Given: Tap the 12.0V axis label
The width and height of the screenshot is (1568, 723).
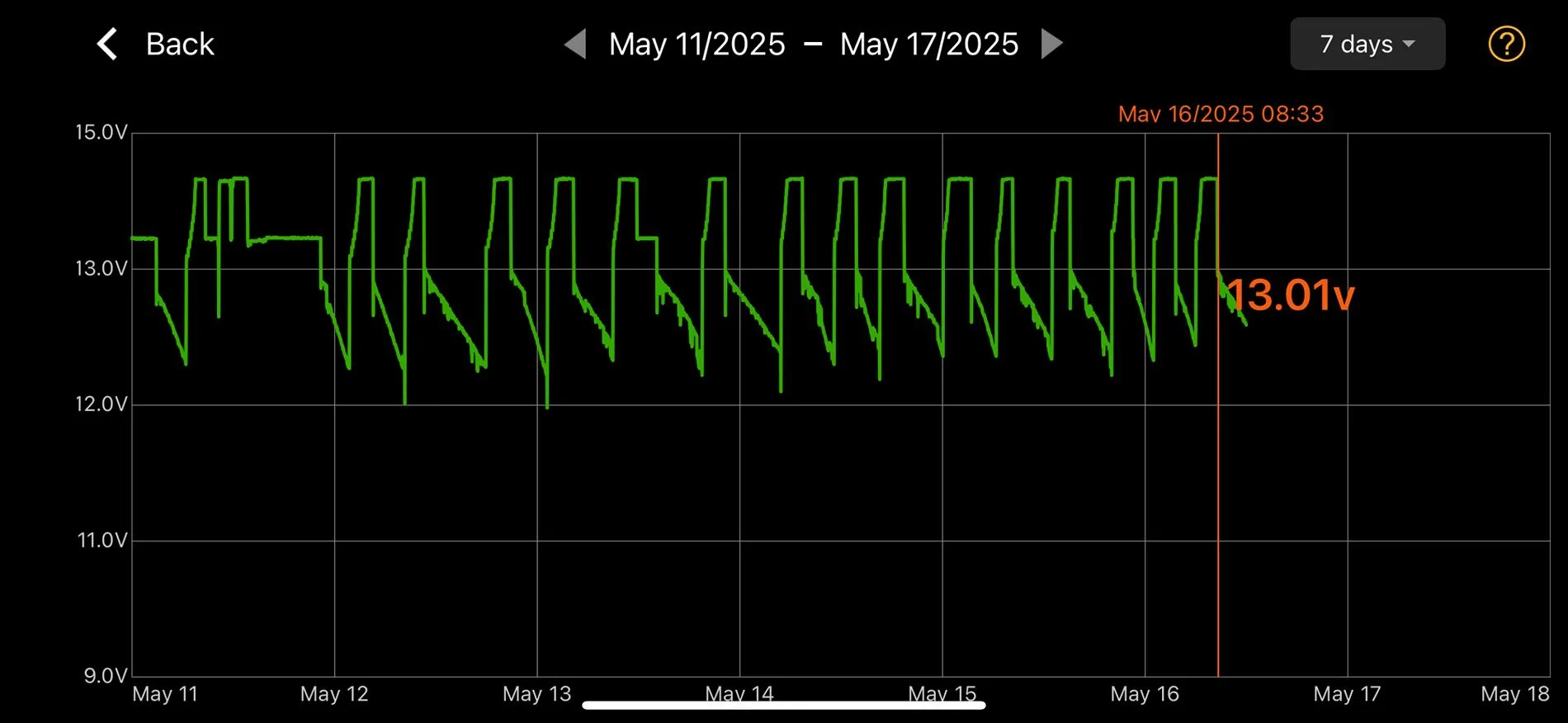Looking at the screenshot, I should coord(102,404).
